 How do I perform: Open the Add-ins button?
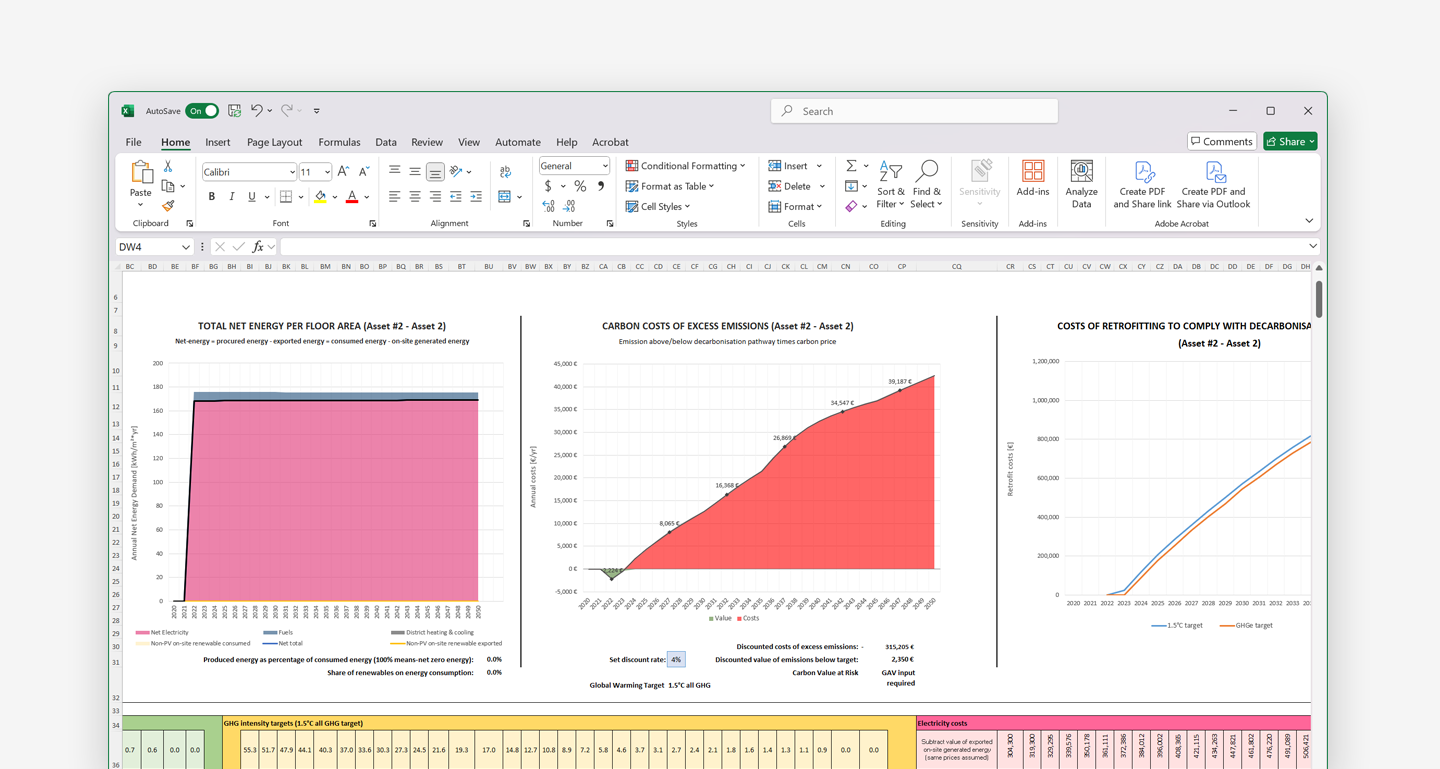1033,178
